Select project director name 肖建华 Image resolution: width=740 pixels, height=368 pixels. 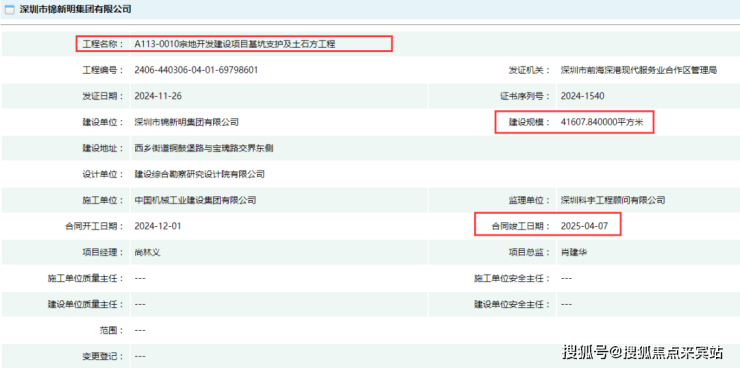574,252
